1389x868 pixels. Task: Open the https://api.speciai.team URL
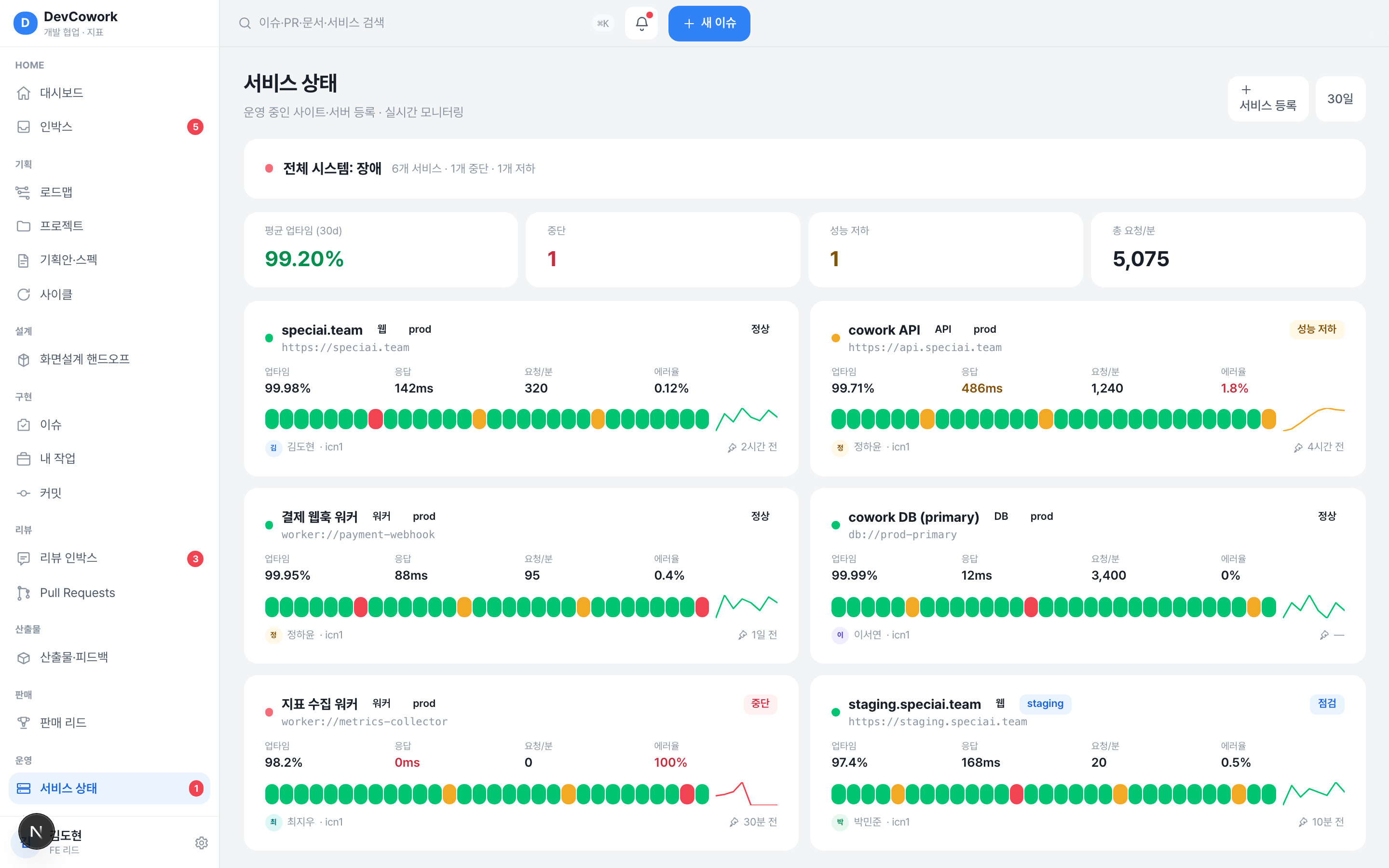point(925,347)
